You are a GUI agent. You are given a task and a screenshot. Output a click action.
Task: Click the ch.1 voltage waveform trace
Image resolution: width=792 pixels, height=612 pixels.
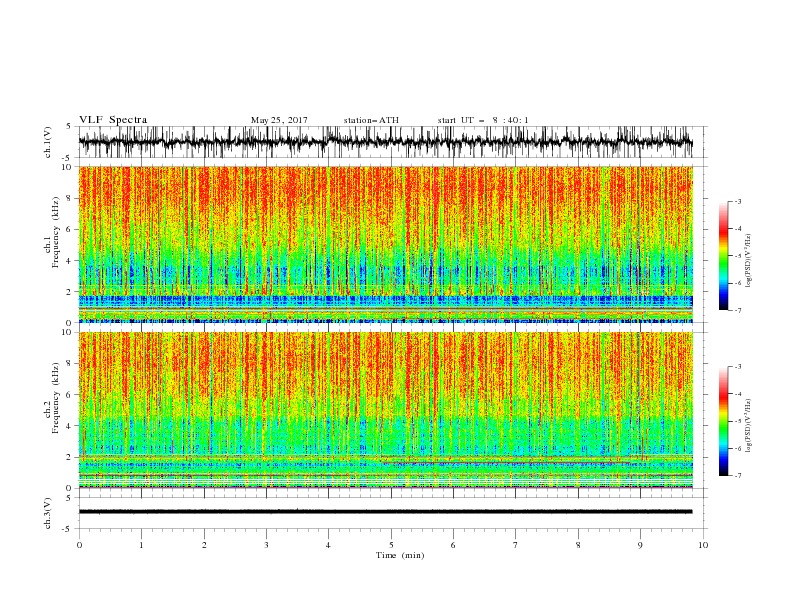[x=386, y=142]
